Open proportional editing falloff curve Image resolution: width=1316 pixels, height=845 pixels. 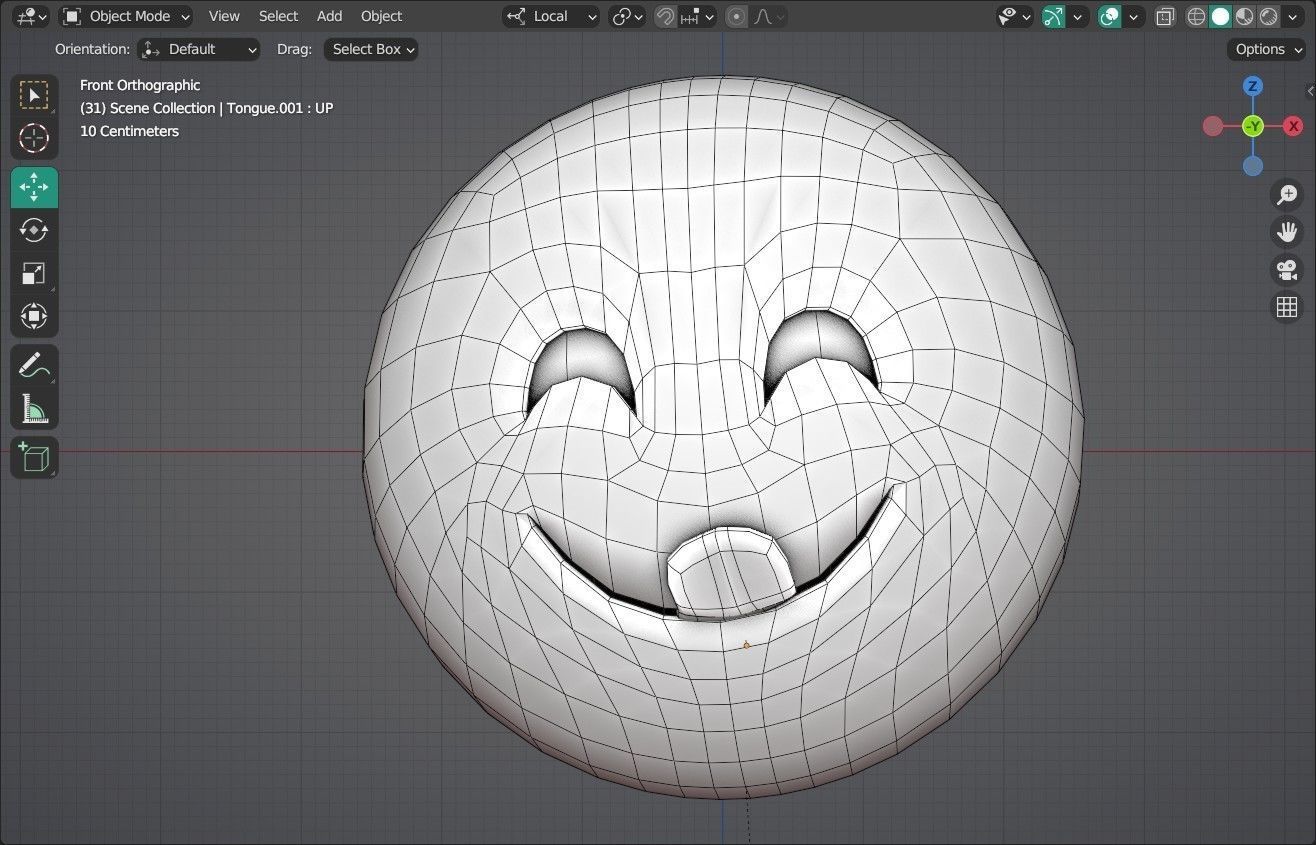click(x=768, y=16)
